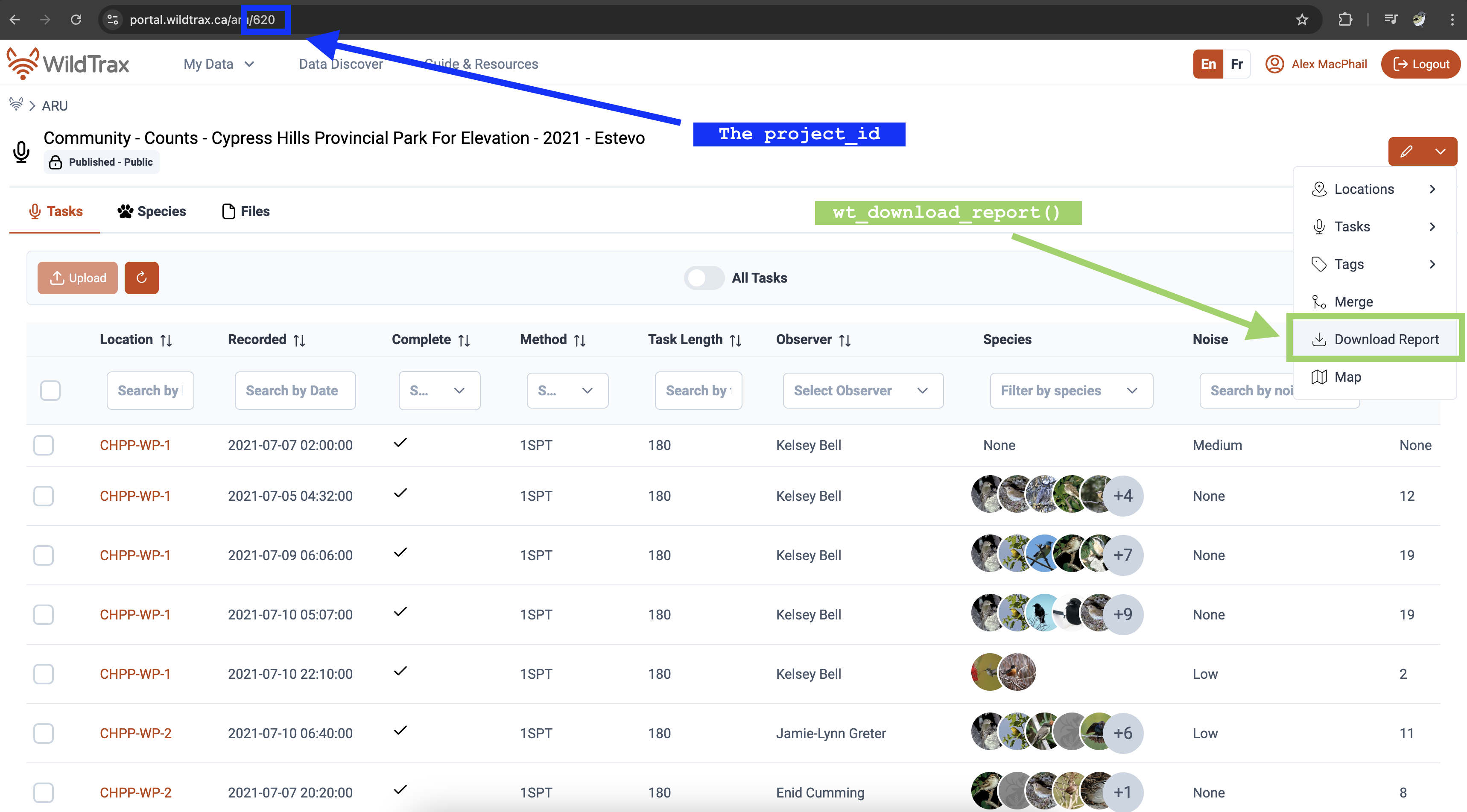Open the refresh tasks icon beside Upload
This screenshot has width=1467, height=812.
click(x=141, y=278)
